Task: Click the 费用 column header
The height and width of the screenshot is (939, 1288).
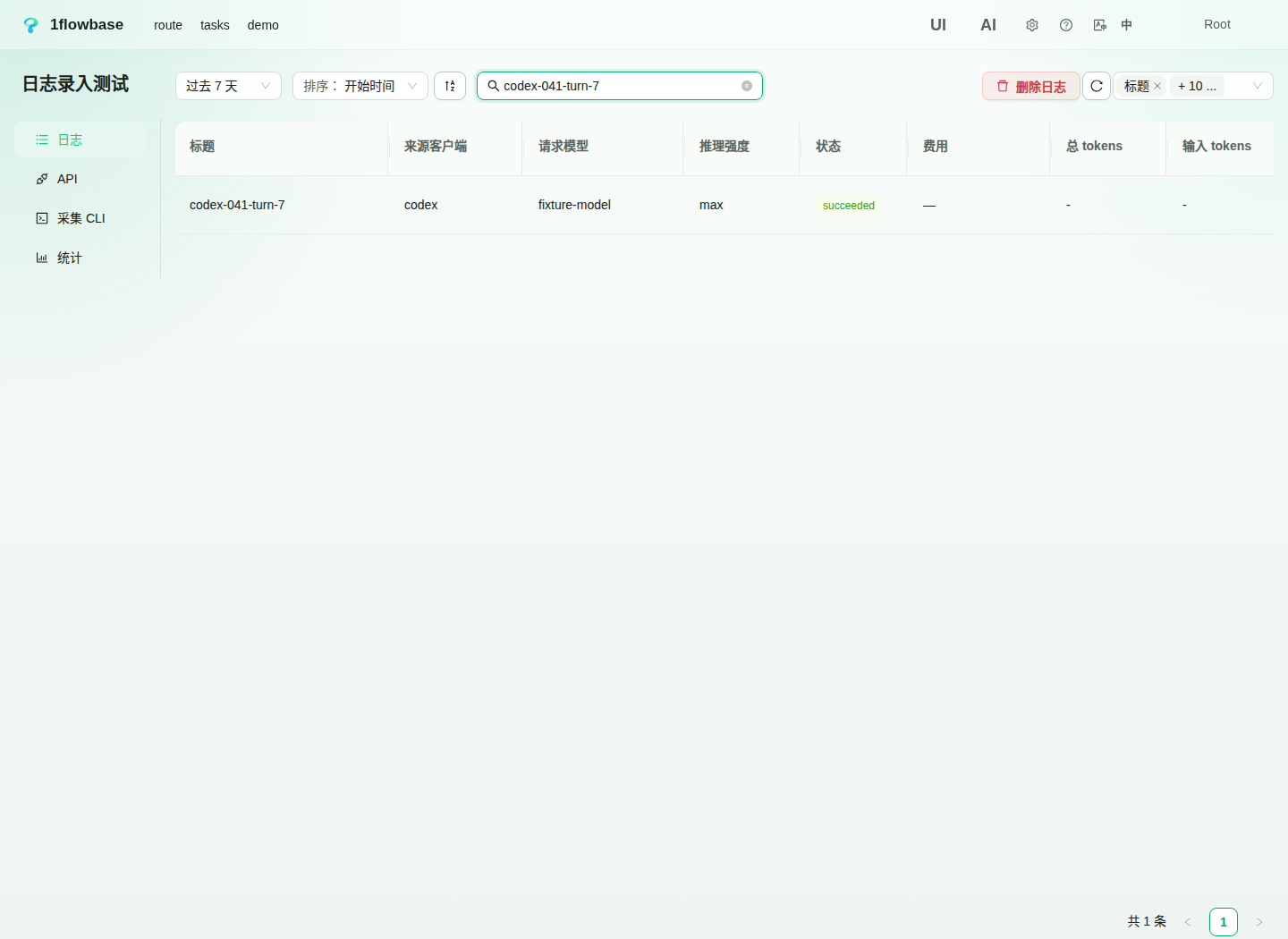Action: pyautogui.click(x=979, y=147)
